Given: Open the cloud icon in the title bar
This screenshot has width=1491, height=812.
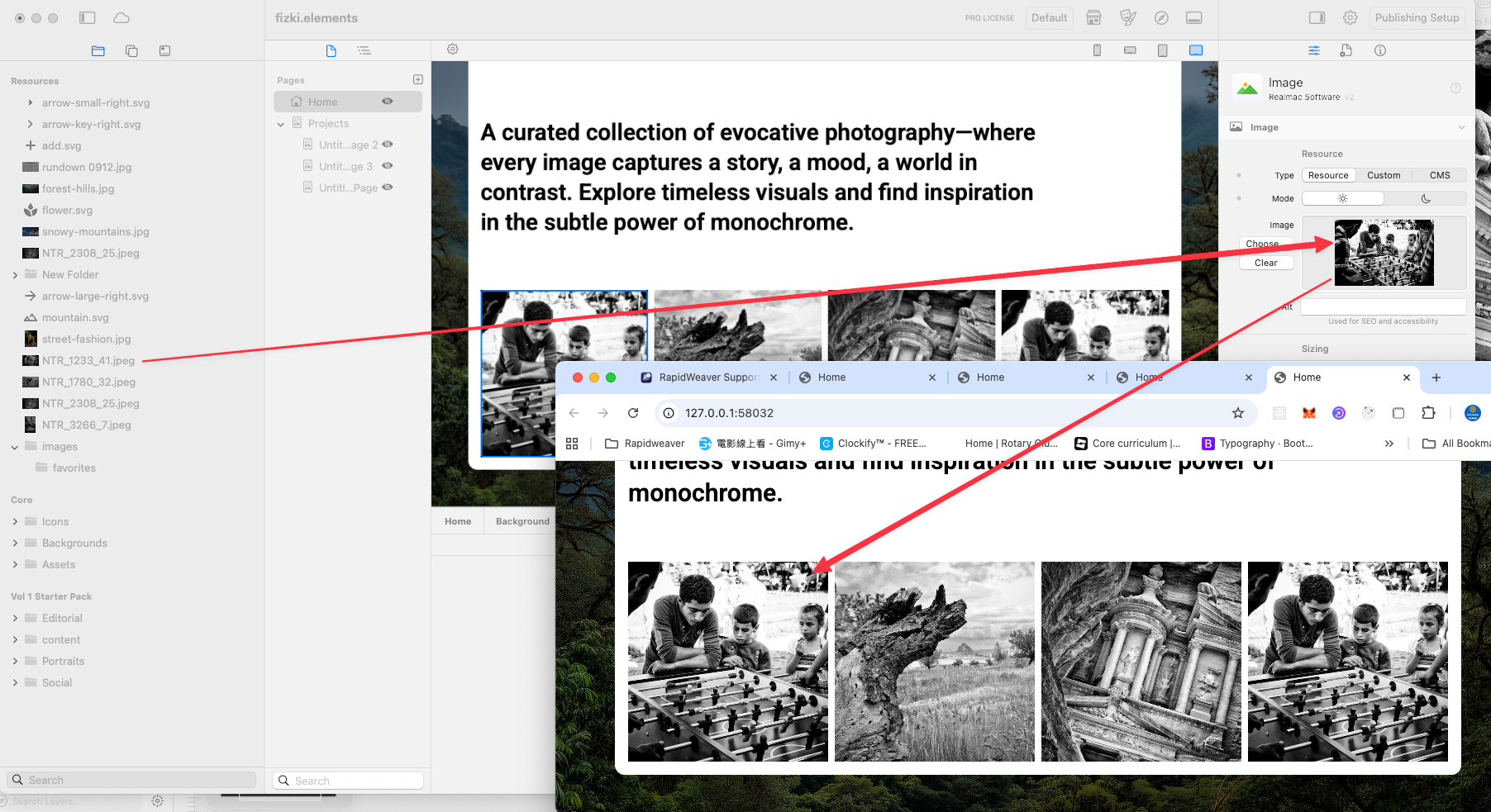Looking at the screenshot, I should tap(121, 17).
